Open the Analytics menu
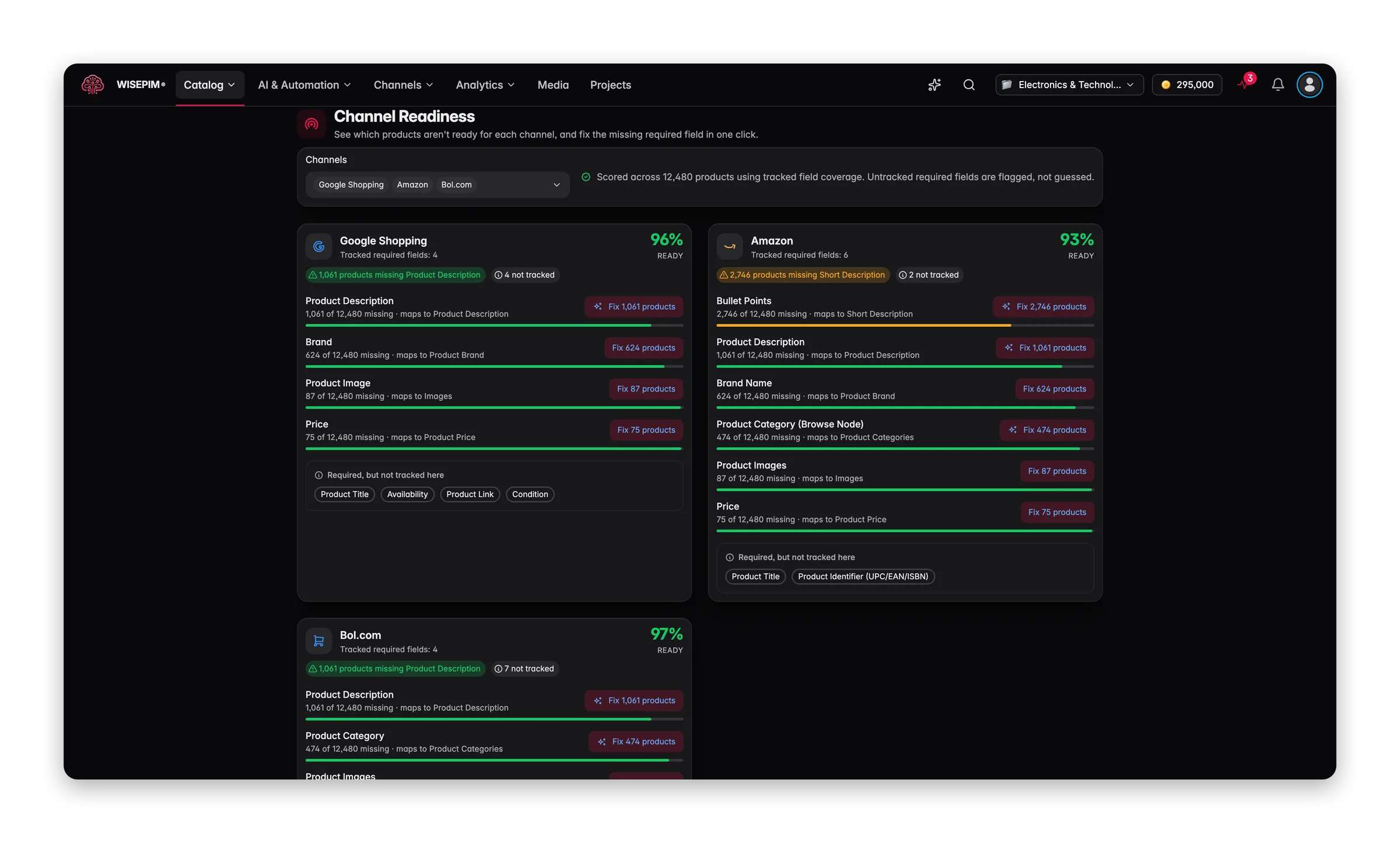This screenshot has width=1400, height=843. click(x=485, y=85)
